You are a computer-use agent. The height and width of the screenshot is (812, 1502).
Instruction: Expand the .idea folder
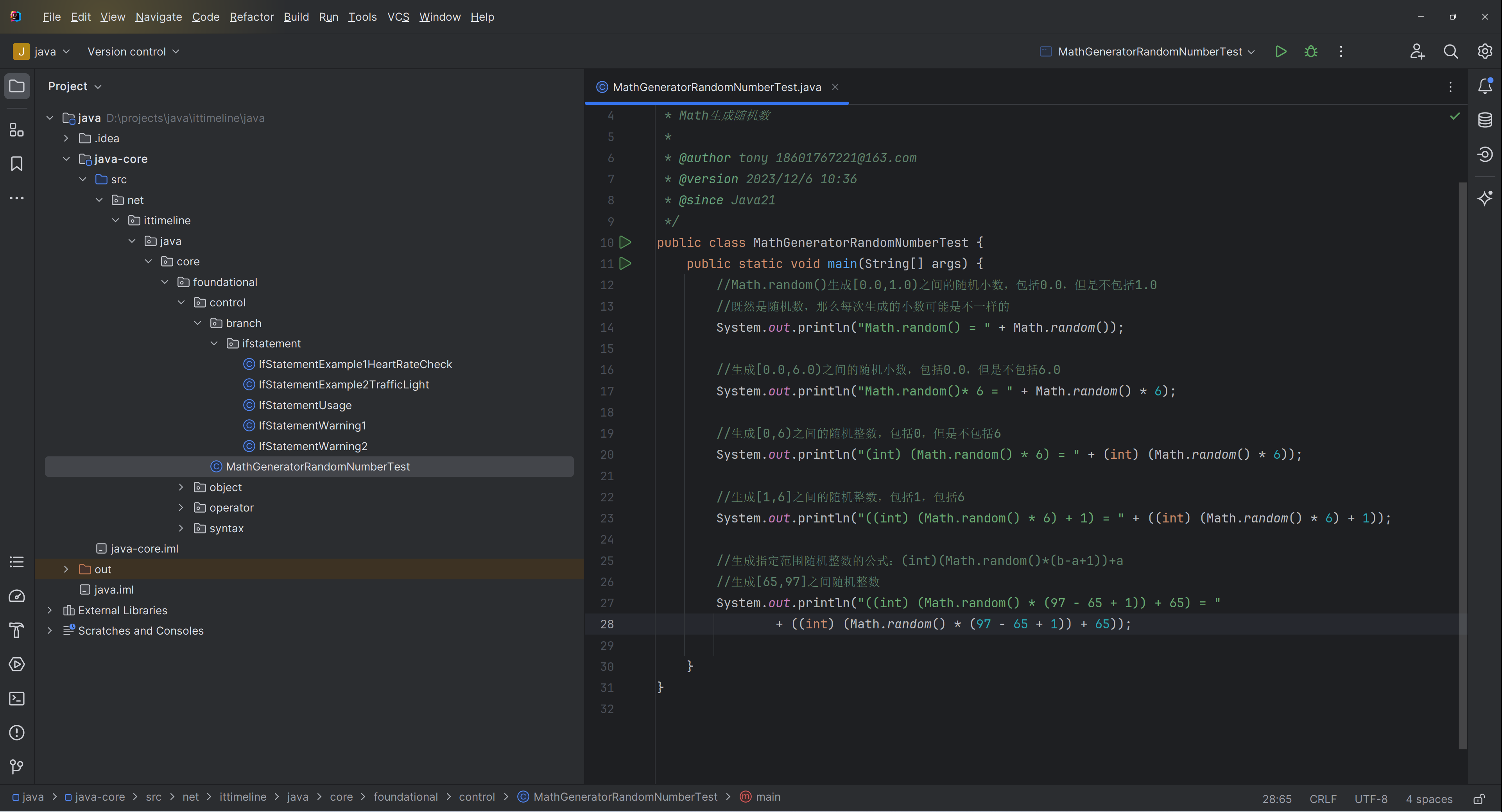click(66, 138)
